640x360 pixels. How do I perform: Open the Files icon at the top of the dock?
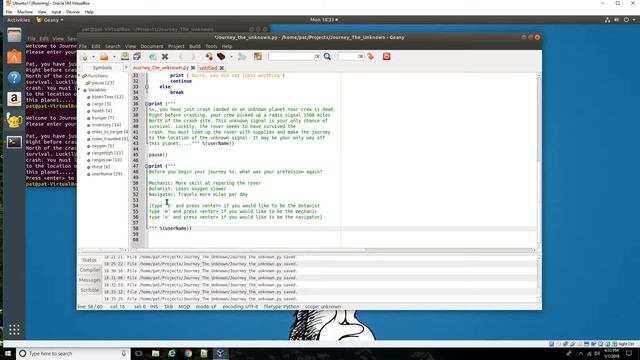(x=14, y=35)
